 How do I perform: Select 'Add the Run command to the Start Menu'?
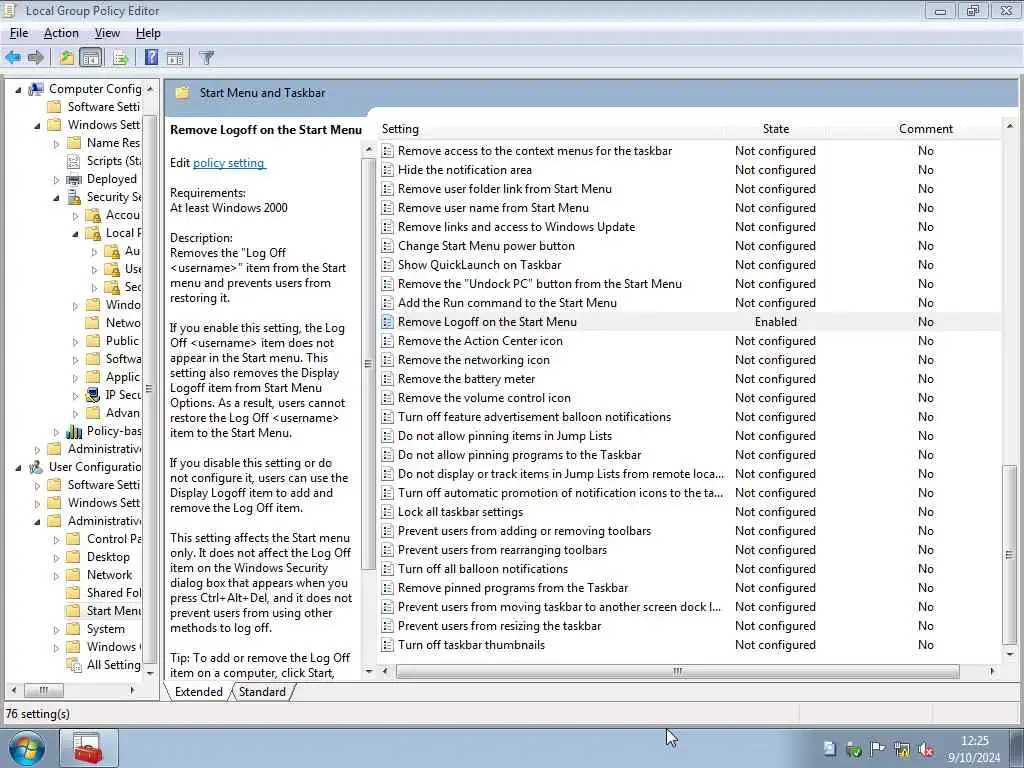(x=507, y=302)
